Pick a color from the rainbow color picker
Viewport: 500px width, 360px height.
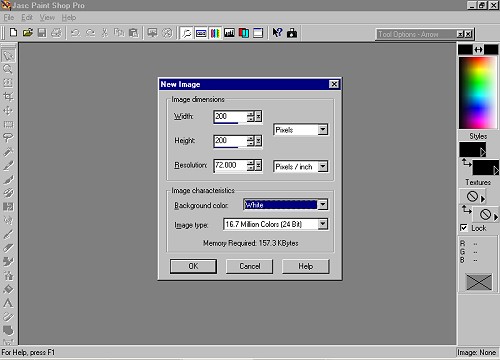[477, 93]
